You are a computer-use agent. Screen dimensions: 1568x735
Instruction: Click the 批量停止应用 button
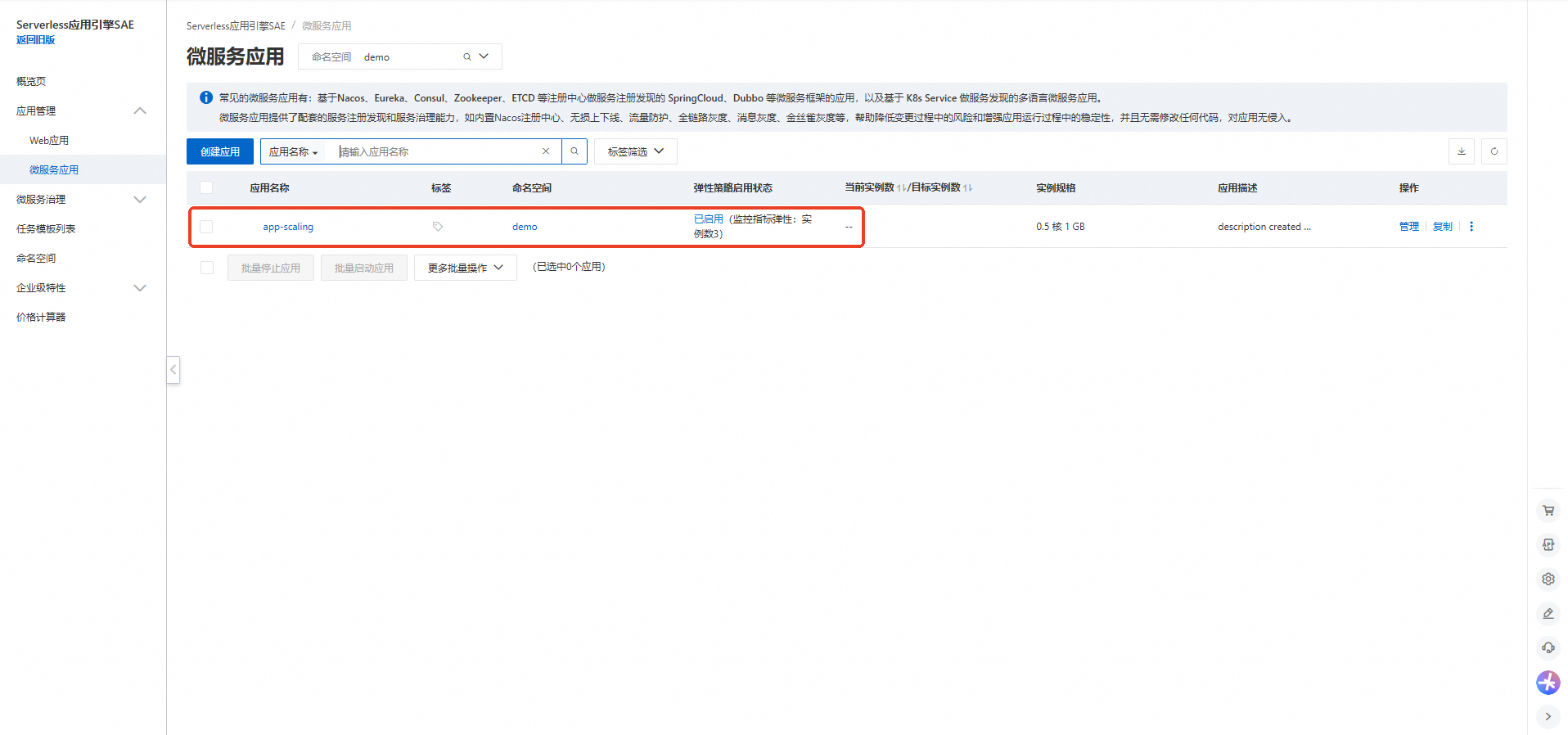[x=271, y=268]
